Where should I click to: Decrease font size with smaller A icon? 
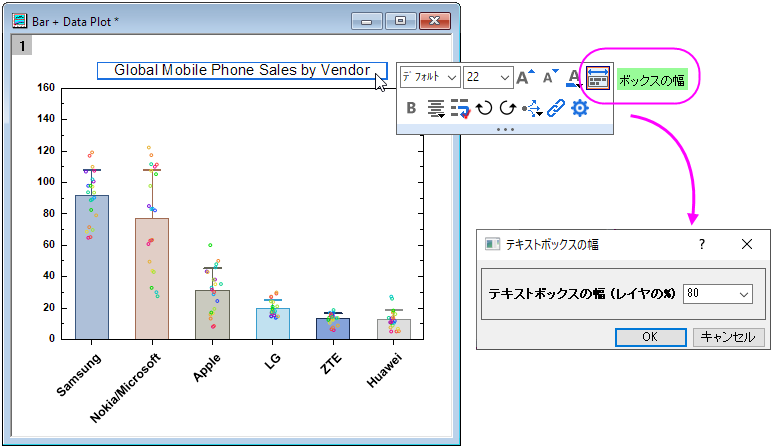click(x=550, y=77)
